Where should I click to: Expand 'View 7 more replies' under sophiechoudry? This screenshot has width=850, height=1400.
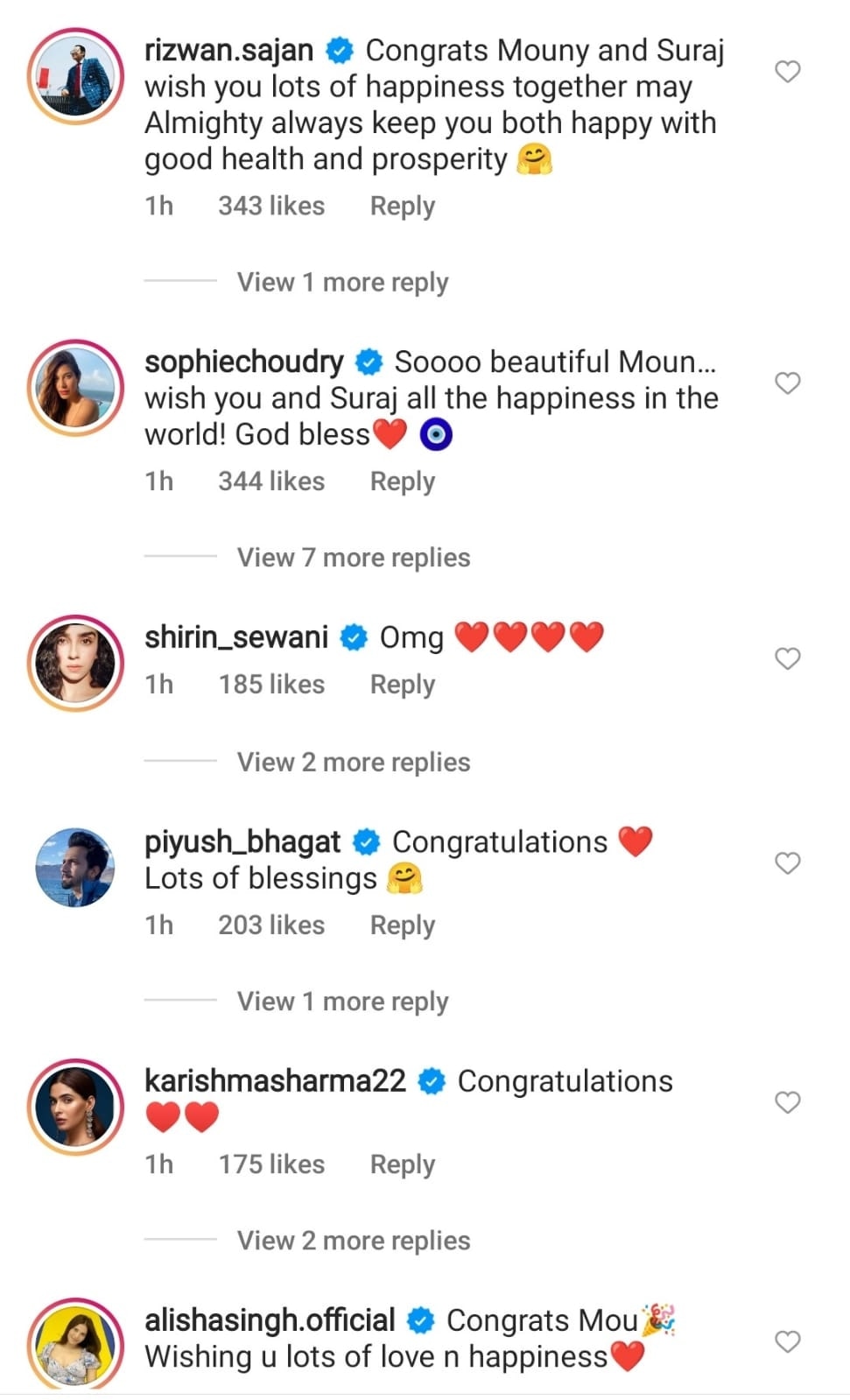tap(353, 558)
